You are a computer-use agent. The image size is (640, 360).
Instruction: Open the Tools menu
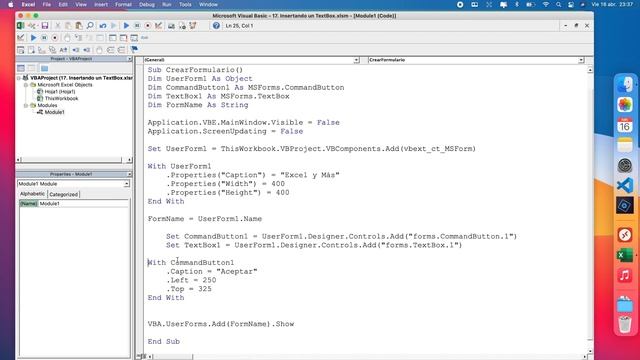[x=185, y=4]
